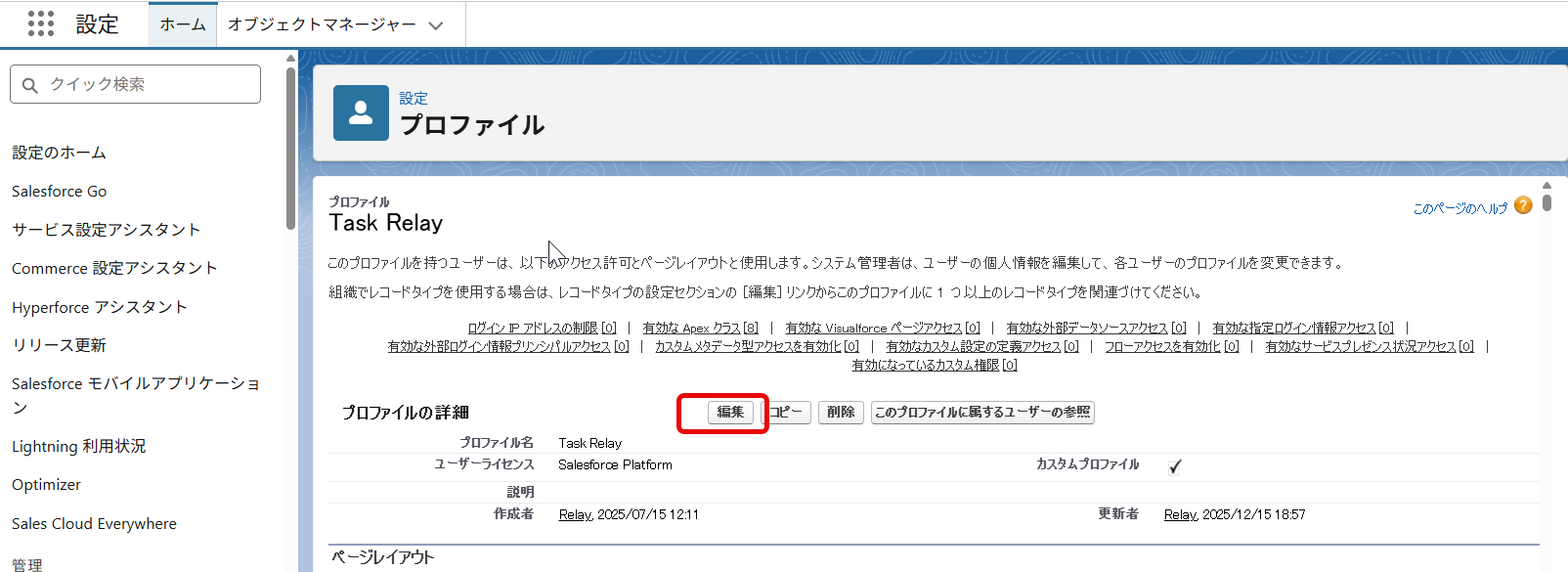This screenshot has height=572, width=1568.
Task: Open 設定のホーム in sidebar
Action: tap(59, 153)
